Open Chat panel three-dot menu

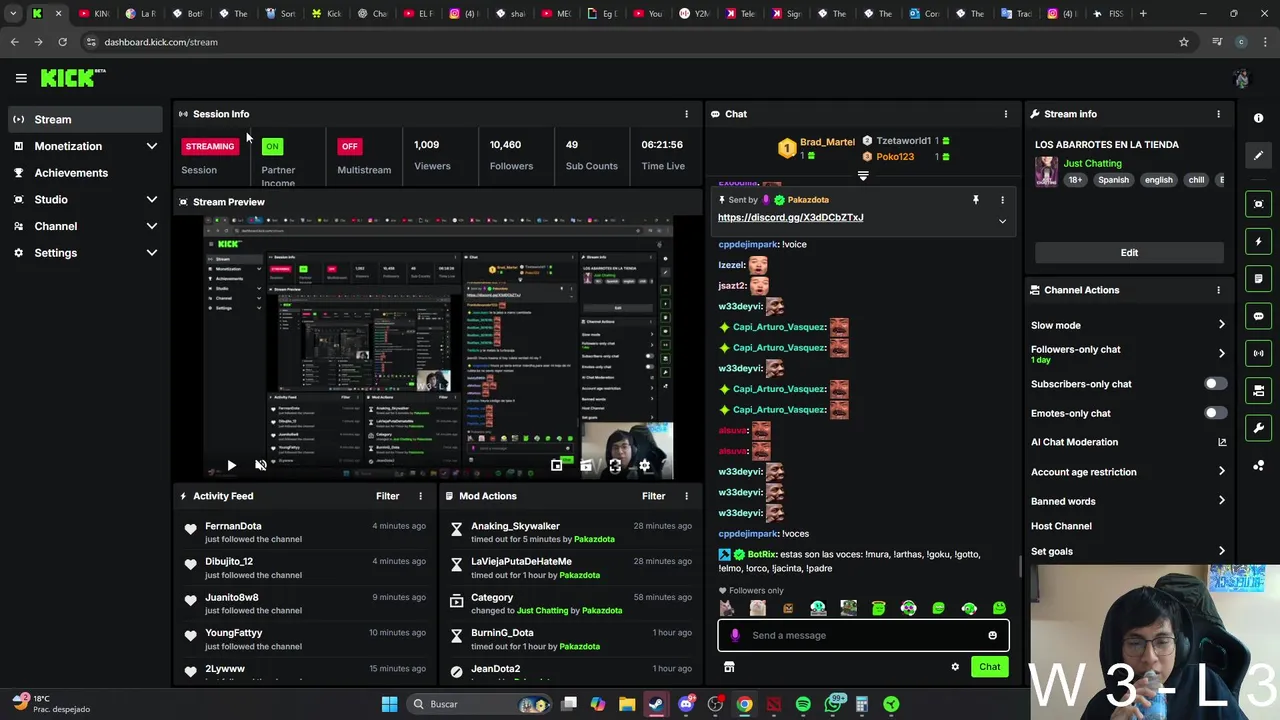[1006, 114]
